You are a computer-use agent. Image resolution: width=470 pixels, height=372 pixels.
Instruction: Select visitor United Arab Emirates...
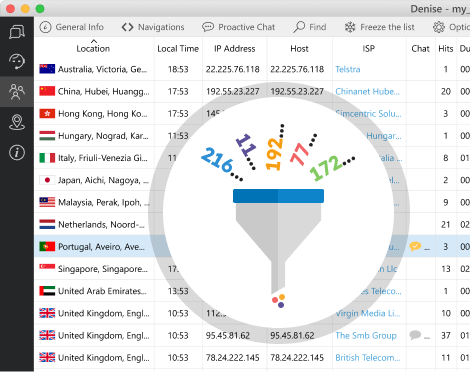coord(102,291)
